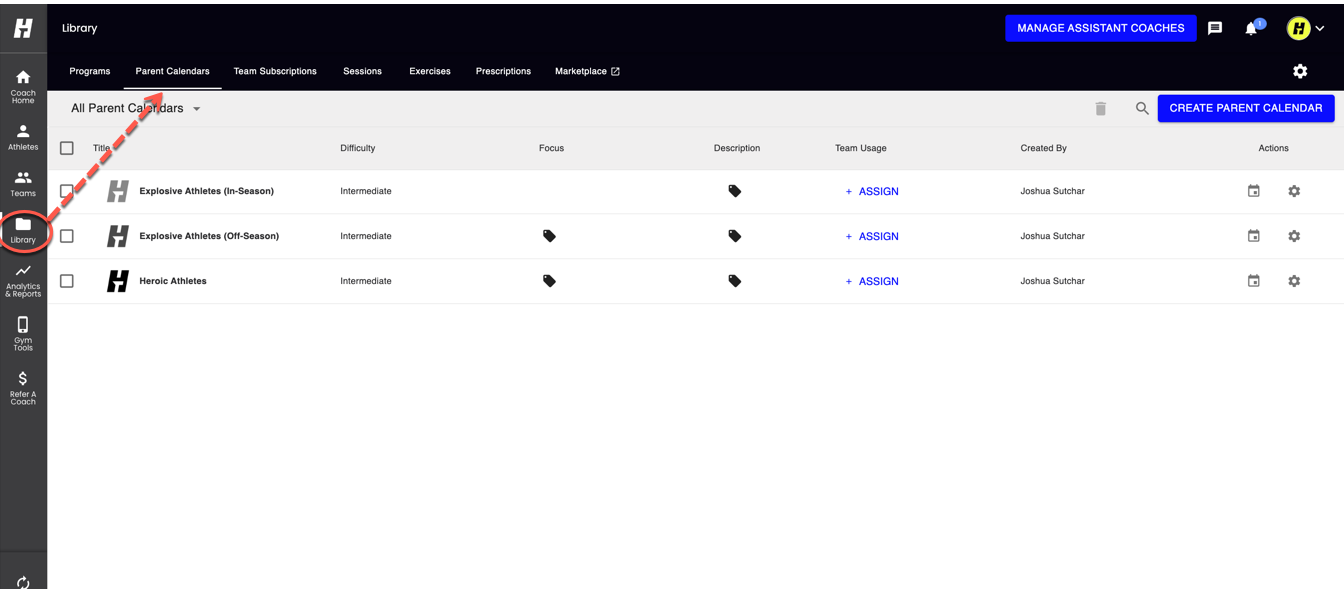The image size is (1344, 589).
Task: Open Explosive Athletes (Off-Season) title
Action: pyautogui.click(x=209, y=236)
